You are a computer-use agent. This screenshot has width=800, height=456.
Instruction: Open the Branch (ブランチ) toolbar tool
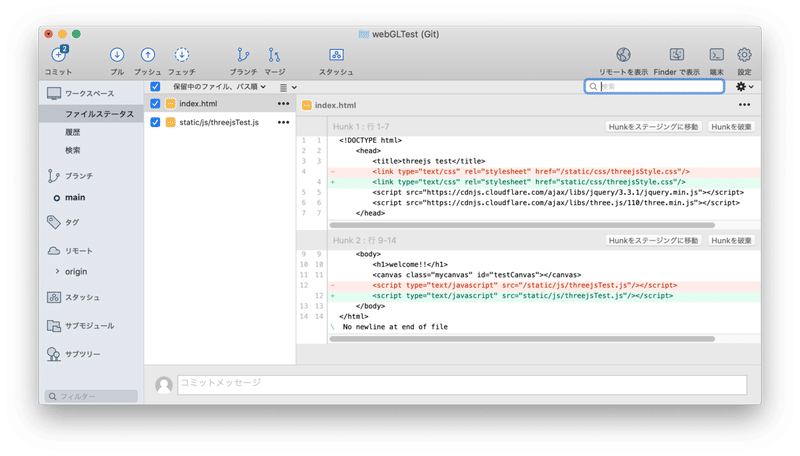pyautogui.click(x=243, y=55)
